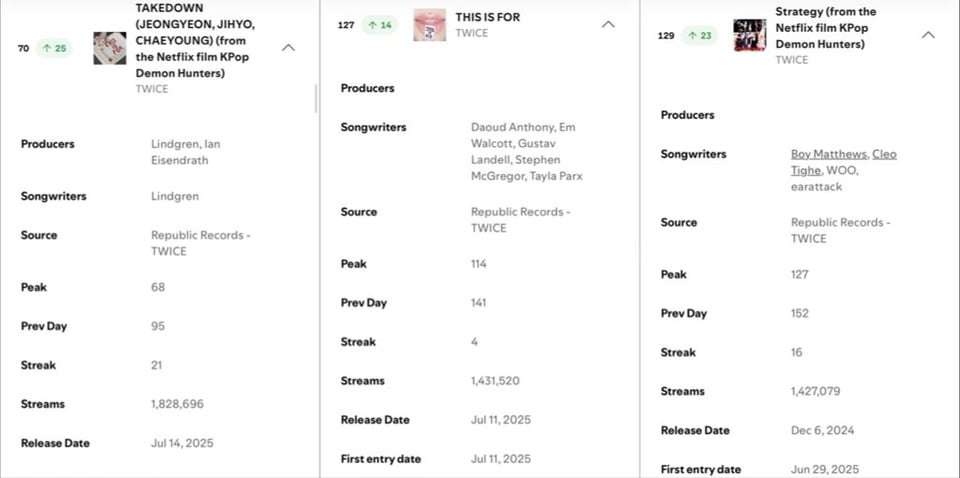Open the Boy Matthews songwriter link
This screenshot has width=960, height=478.
826,154
